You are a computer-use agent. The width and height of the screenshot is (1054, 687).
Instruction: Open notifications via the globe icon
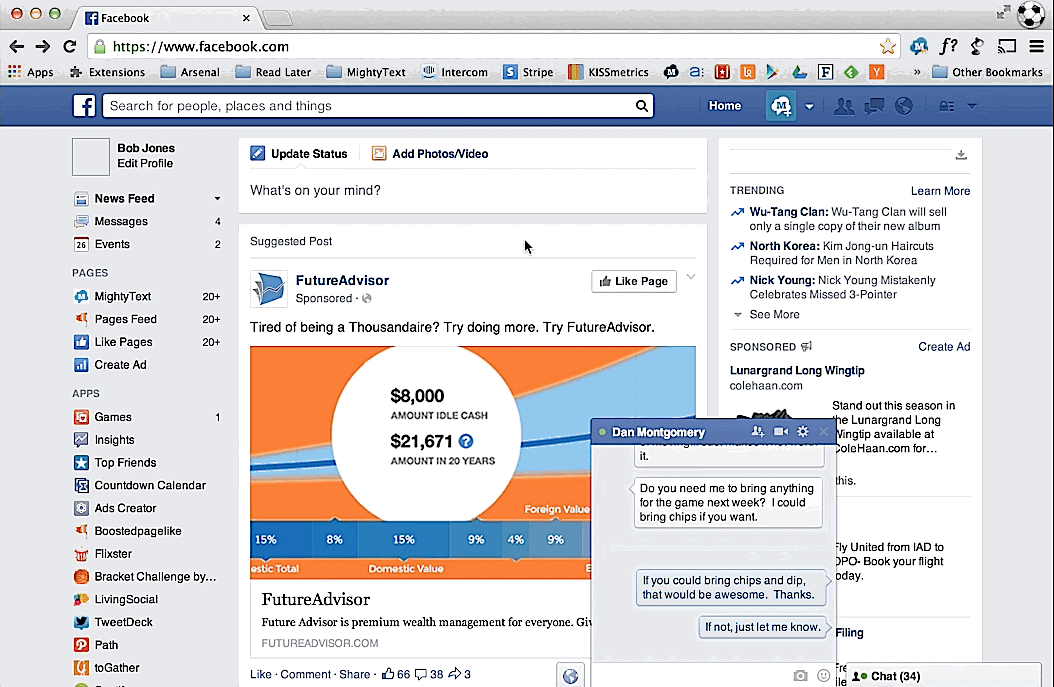click(x=903, y=105)
